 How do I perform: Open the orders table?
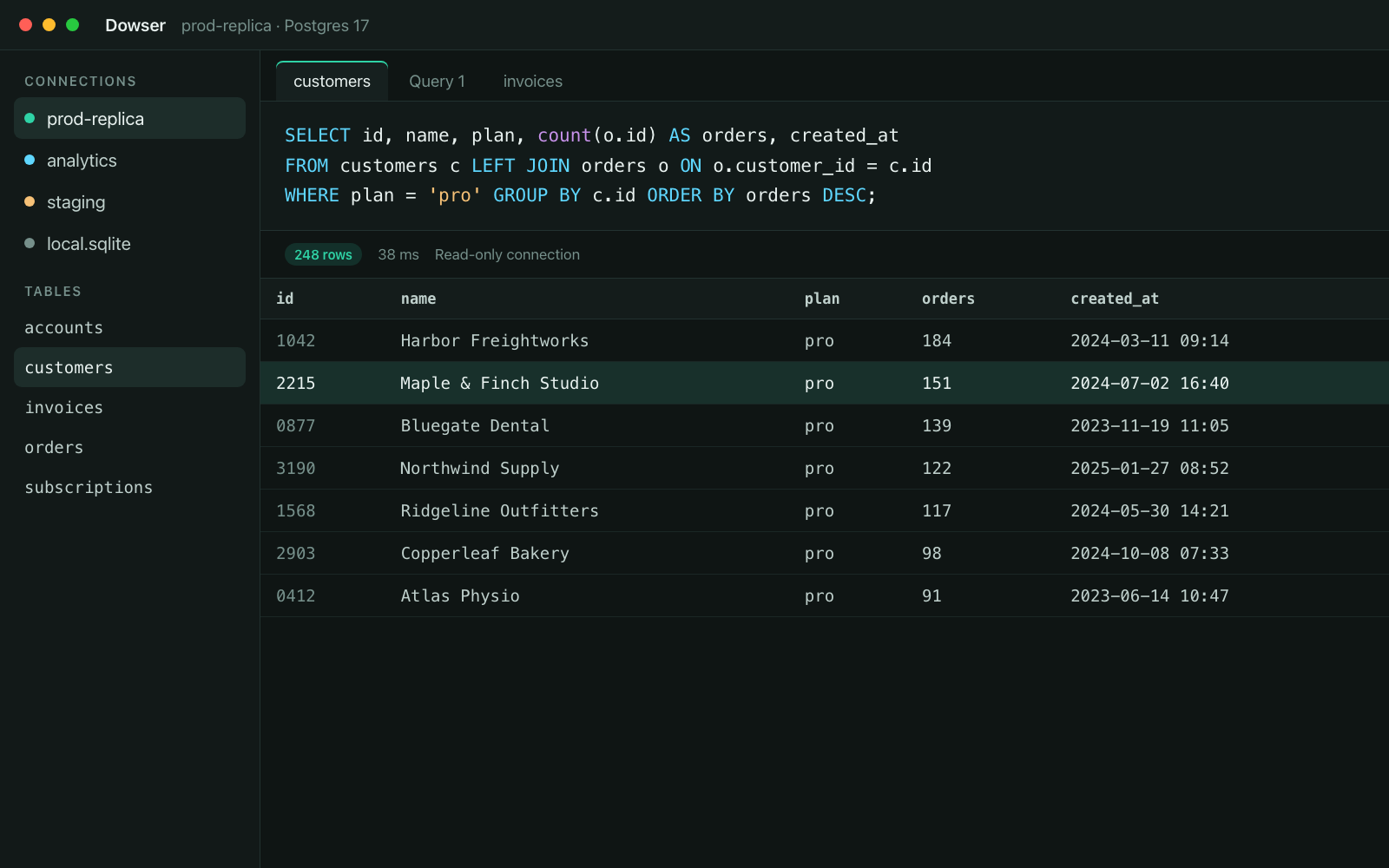click(x=129, y=447)
